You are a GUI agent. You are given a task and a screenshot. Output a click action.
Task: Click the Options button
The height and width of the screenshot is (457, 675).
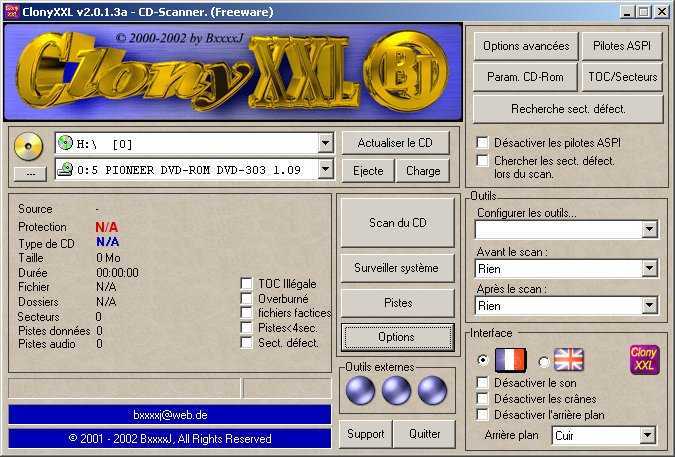pos(397,337)
